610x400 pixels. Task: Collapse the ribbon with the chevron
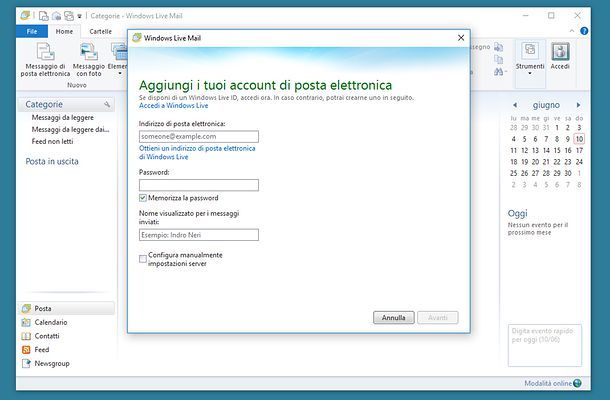click(571, 31)
